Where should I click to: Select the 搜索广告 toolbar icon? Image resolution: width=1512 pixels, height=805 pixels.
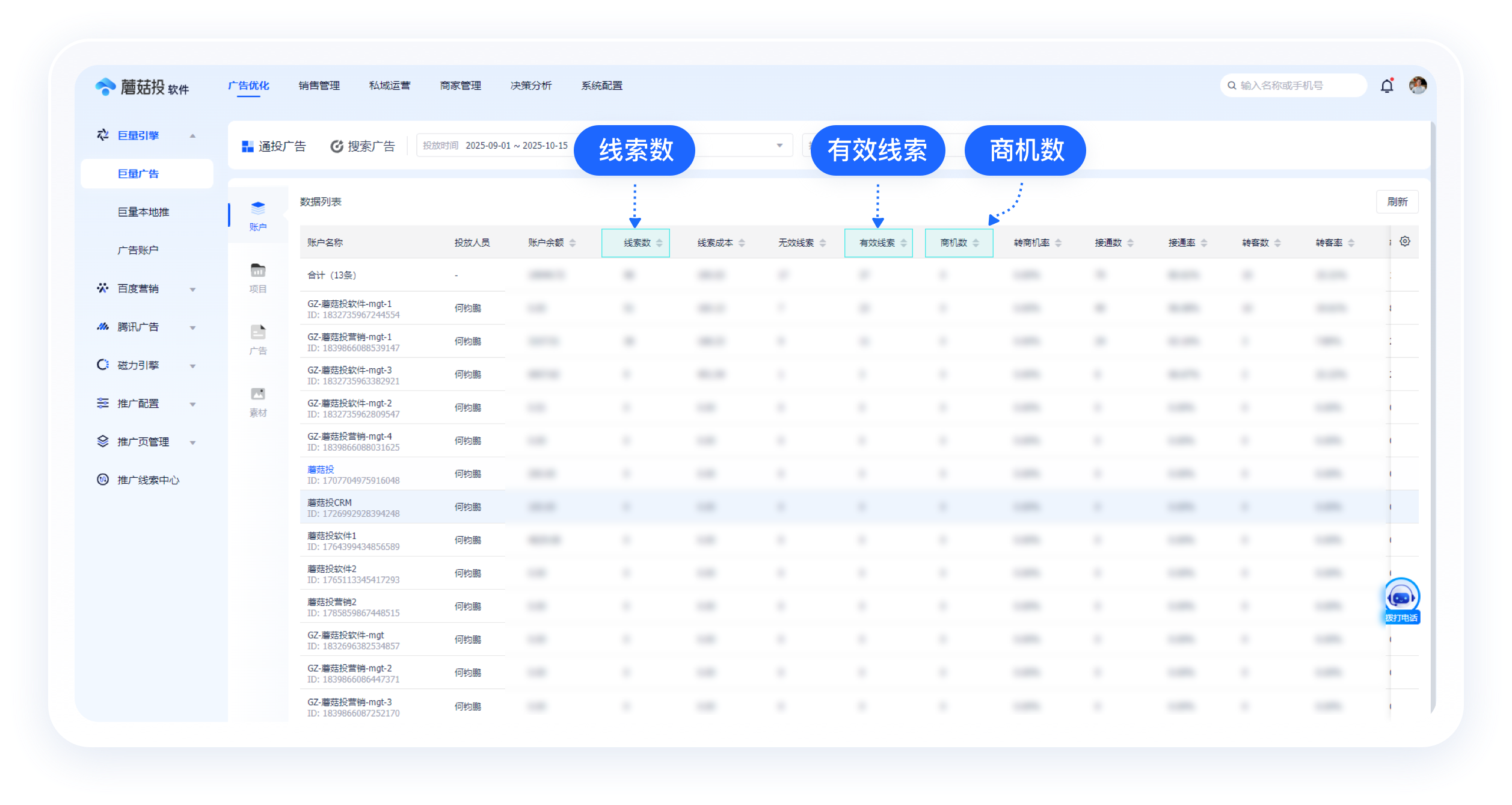pos(363,145)
